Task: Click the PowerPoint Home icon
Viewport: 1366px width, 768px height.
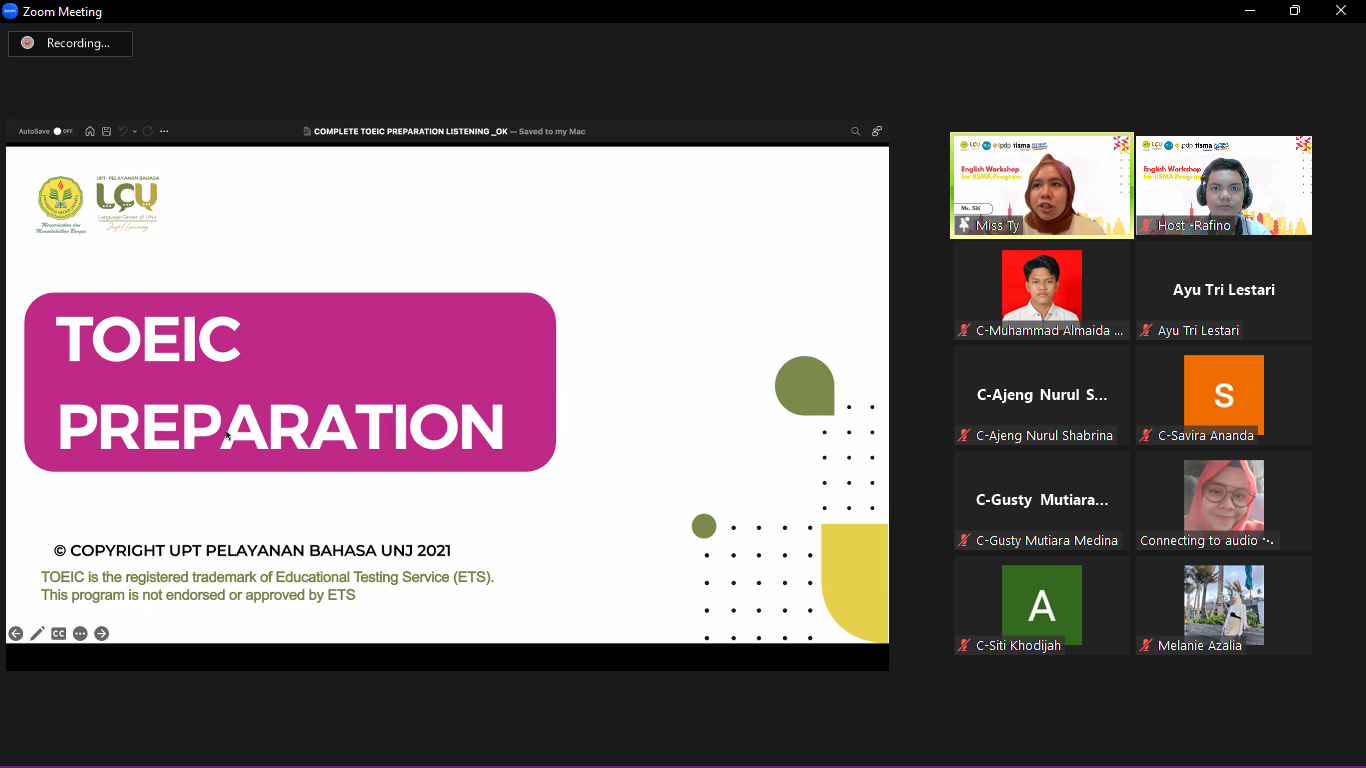Action: pos(90,131)
